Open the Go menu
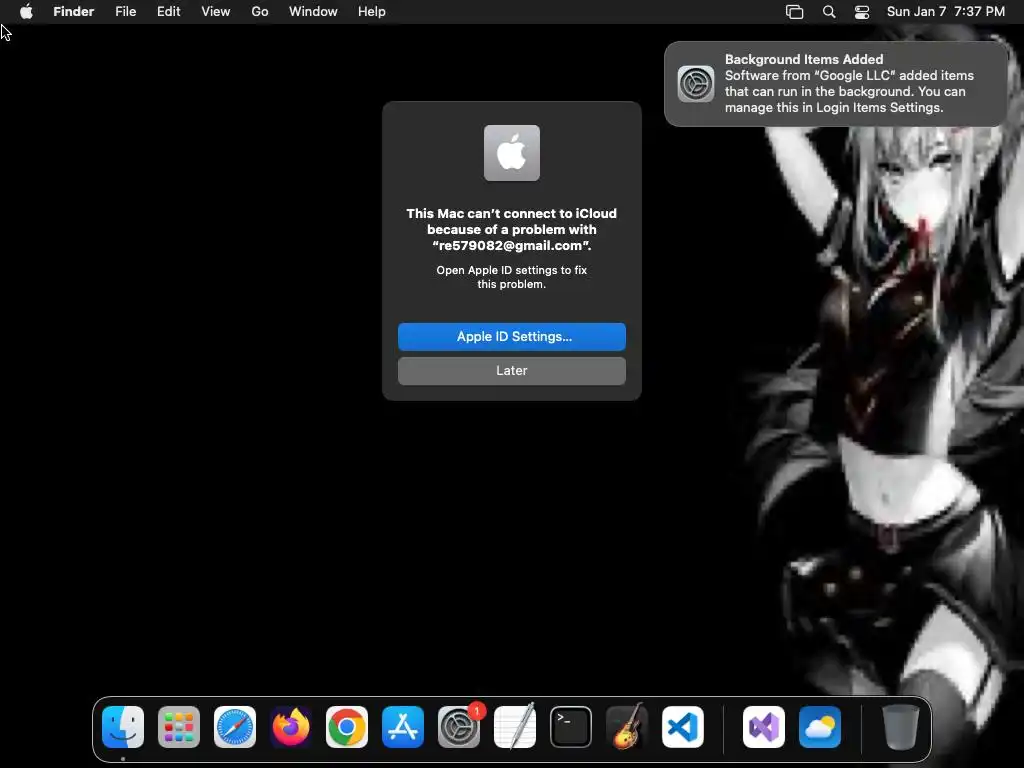This screenshot has width=1024, height=768. click(x=260, y=12)
